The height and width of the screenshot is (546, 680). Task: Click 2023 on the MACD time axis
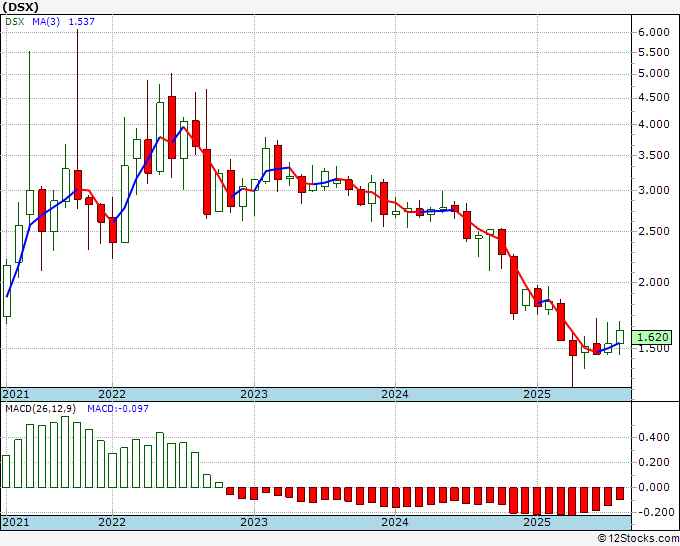pyautogui.click(x=254, y=522)
